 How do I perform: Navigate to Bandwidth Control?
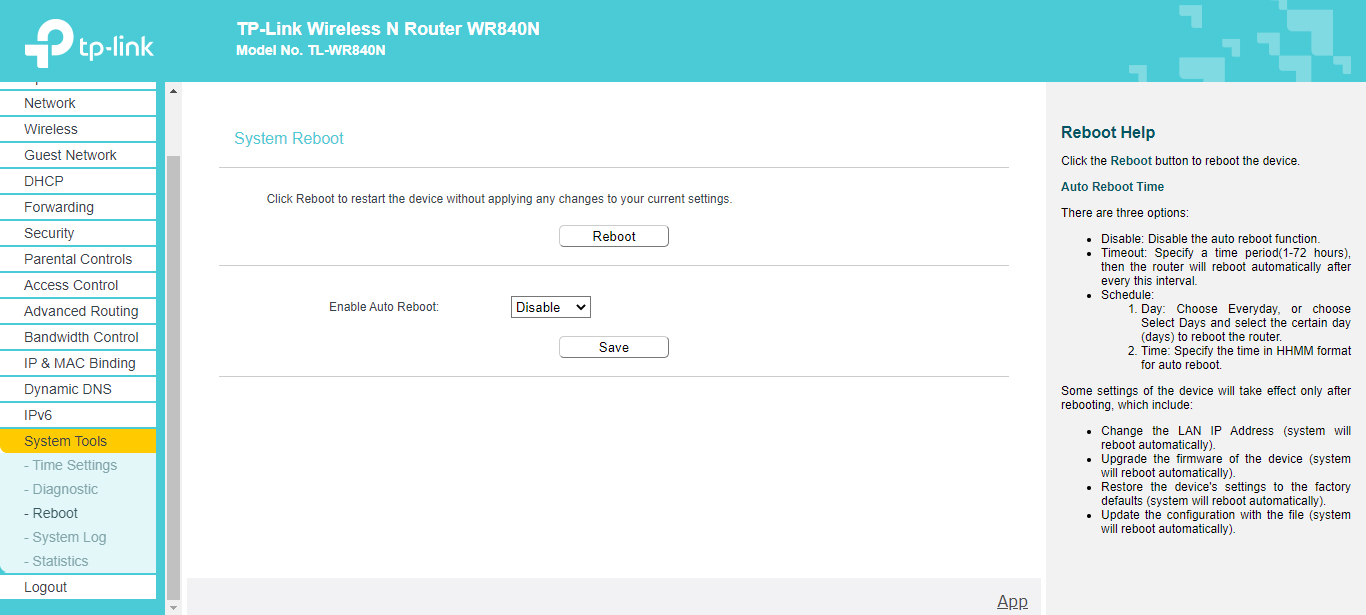click(81, 337)
